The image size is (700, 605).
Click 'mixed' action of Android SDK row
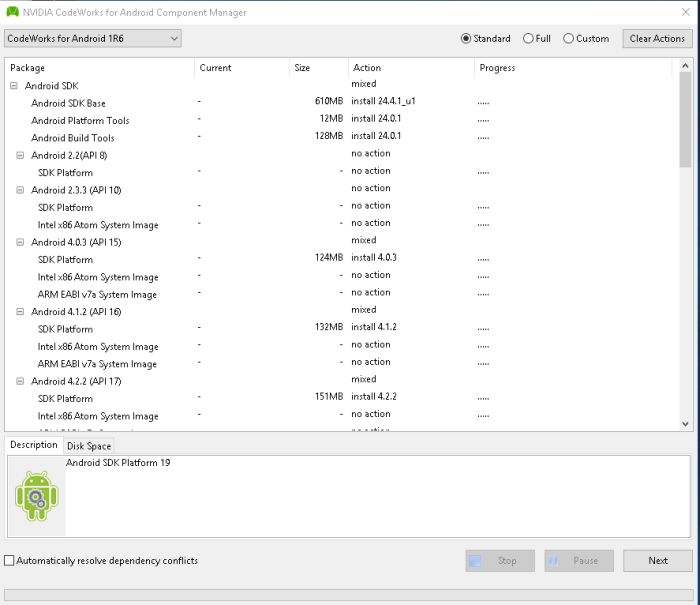[x=363, y=83]
